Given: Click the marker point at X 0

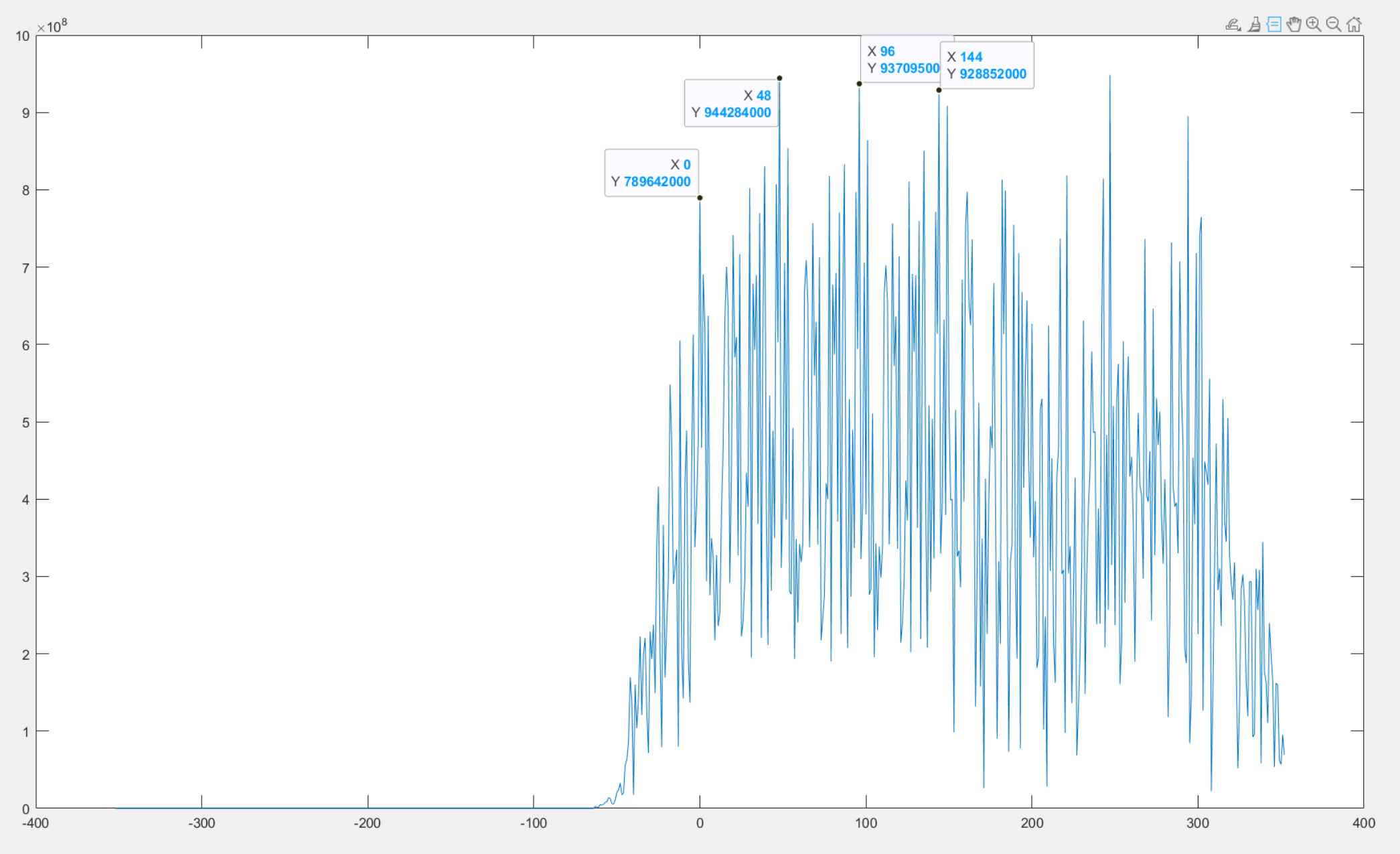Looking at the screenshot, I should point(700,198).
